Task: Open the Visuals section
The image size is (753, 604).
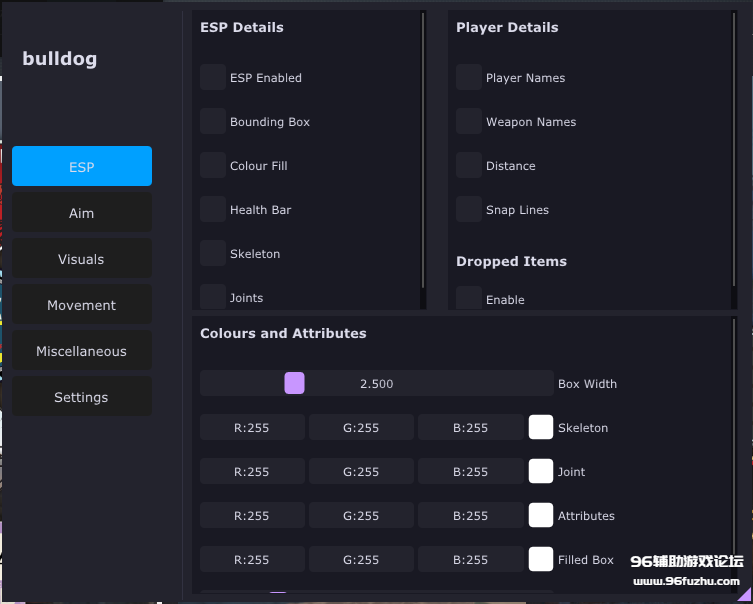Action: point(82,259)
